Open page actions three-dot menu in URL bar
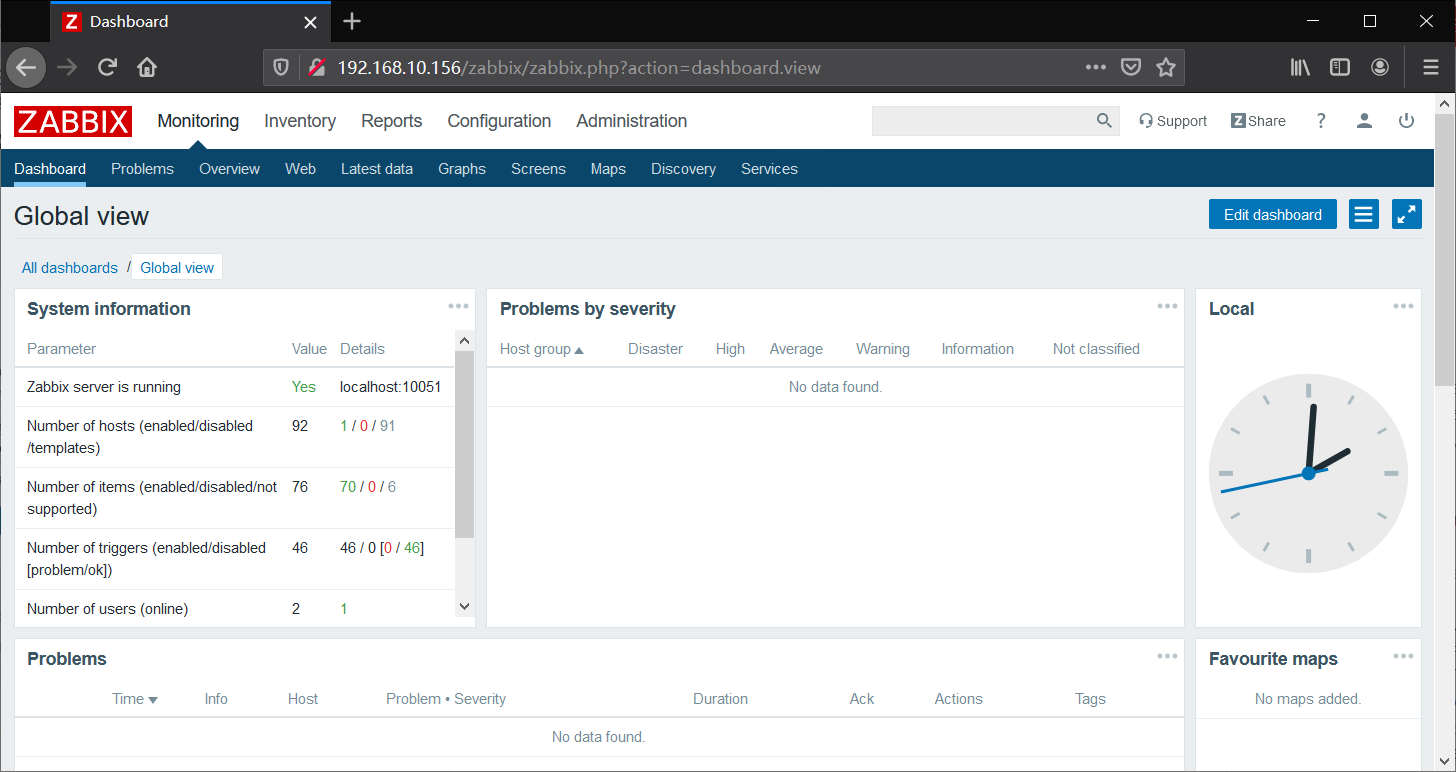 (1096, 68)
